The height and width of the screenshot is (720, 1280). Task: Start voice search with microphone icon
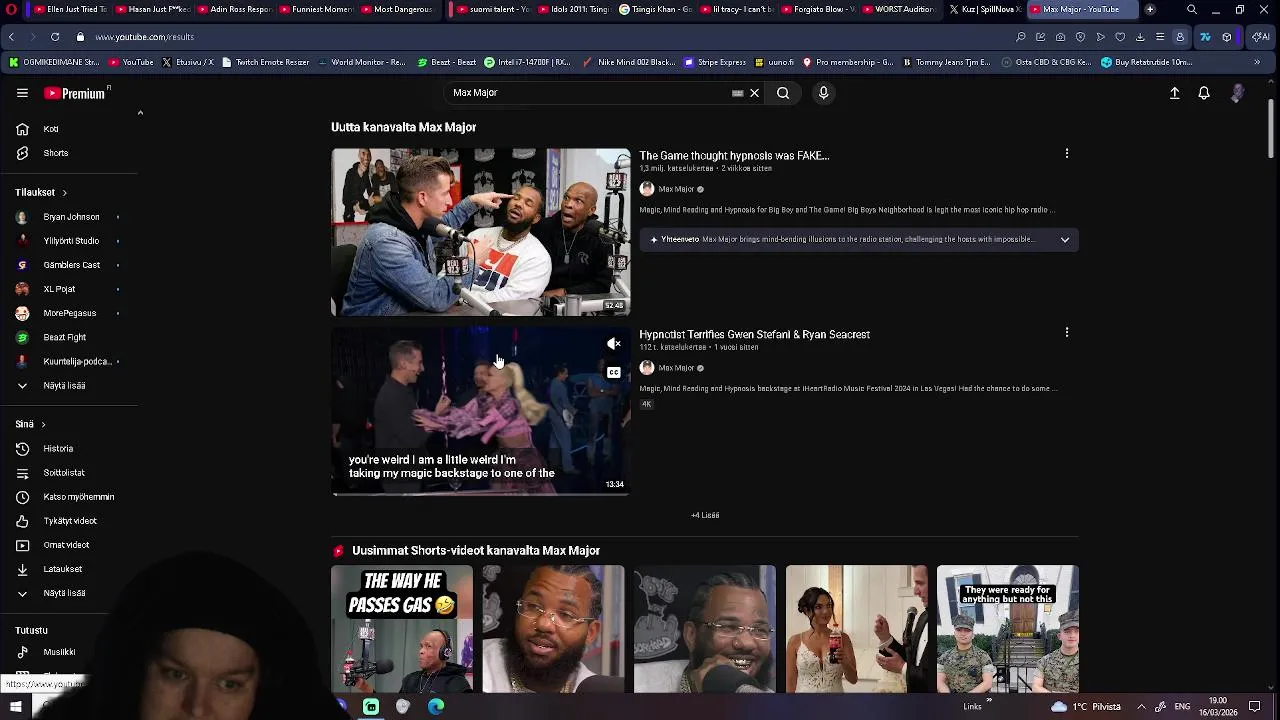(x=823, y=93)
